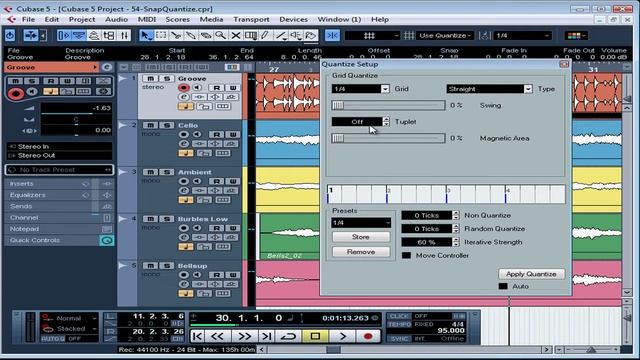Screen dimensions: 640x360
Task: Click the transport Record button
Action: click(x=368, y=336)
